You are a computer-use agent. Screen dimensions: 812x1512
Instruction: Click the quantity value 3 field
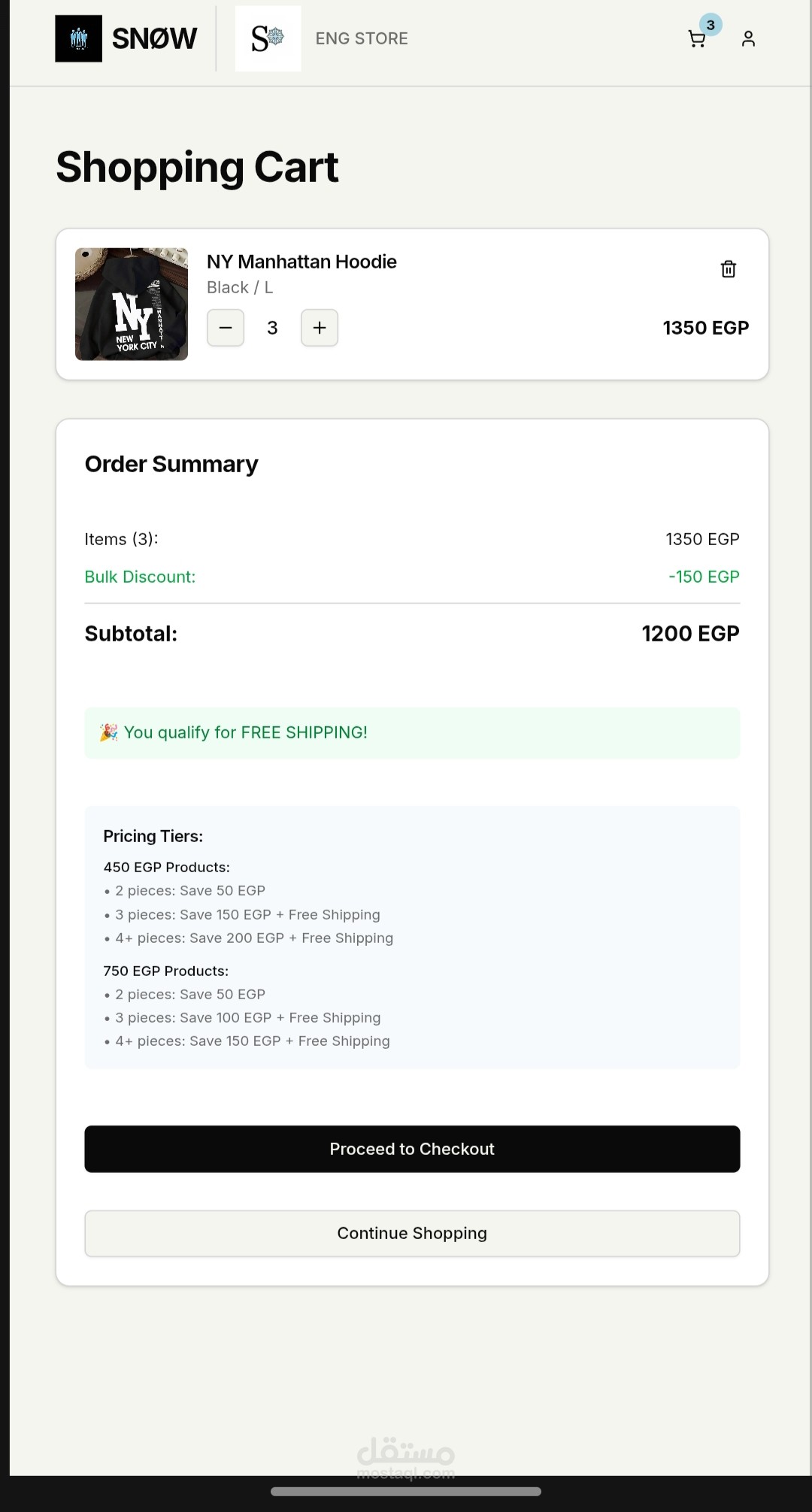[x=272, y=328]
